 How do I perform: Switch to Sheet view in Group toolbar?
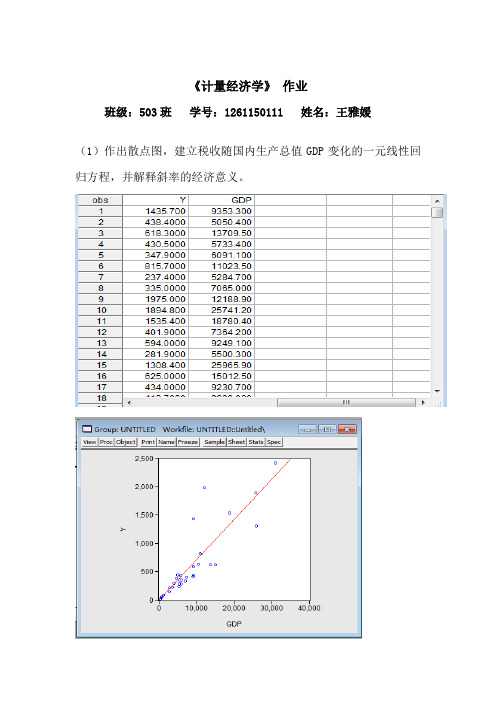click(236, 442)
